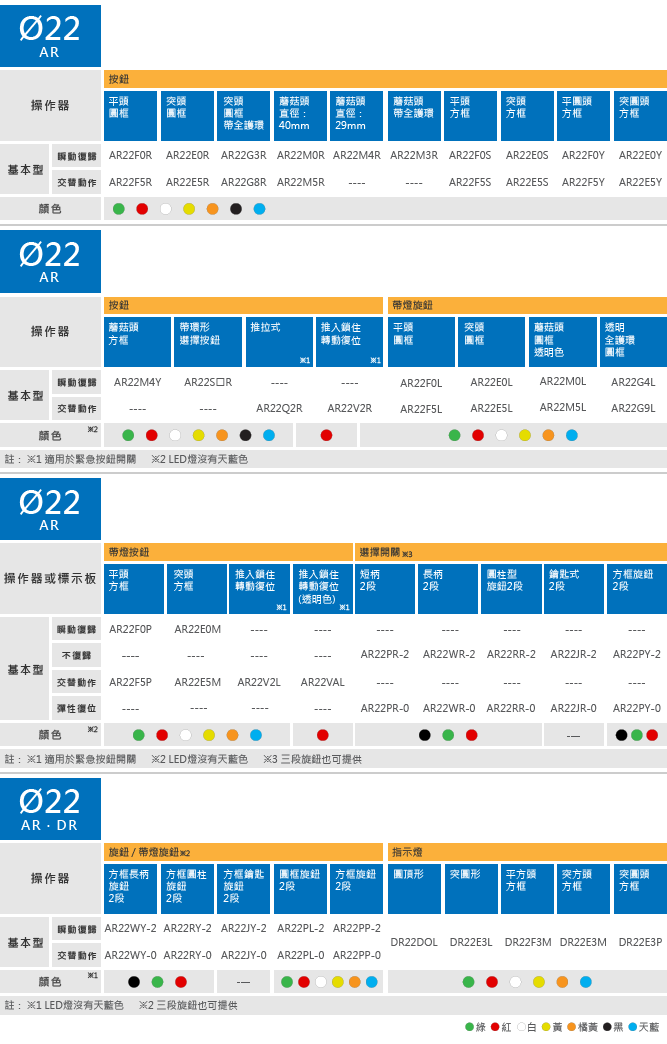
Task: Select the AR22JR-0 model code
Action: tap(574, 708)
